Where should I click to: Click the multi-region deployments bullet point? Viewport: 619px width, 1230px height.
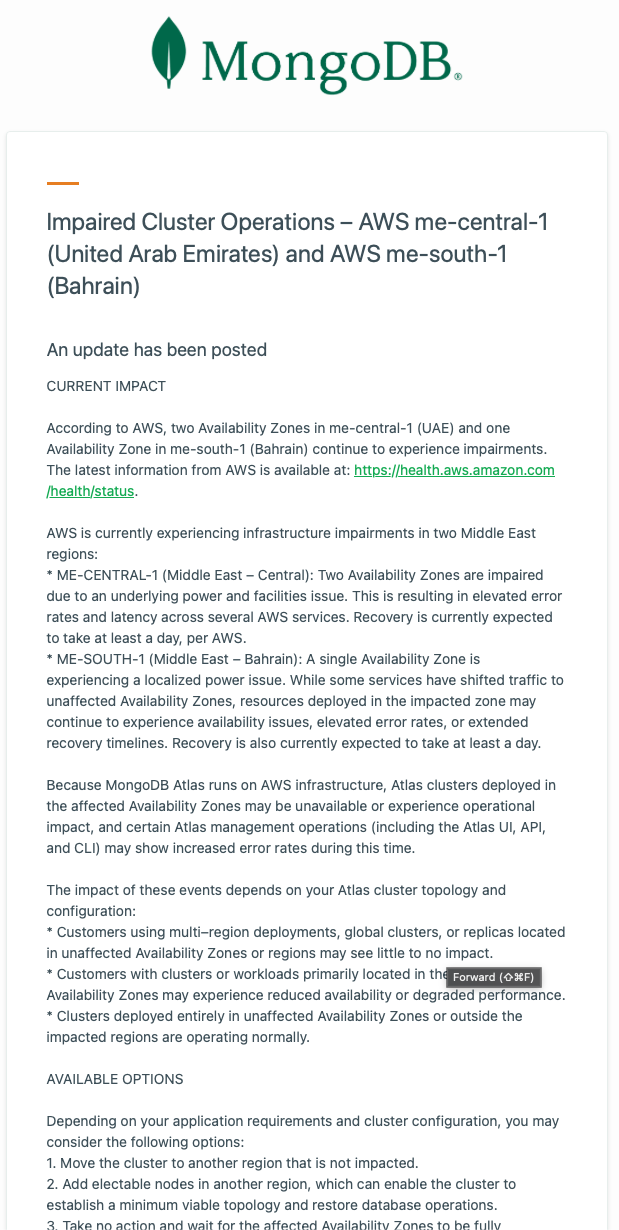pyautogui.click(x=300, y=943)
